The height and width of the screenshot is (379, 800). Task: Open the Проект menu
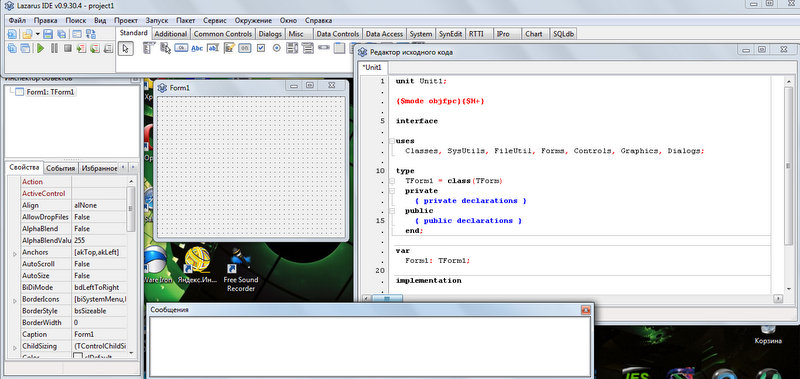[126, 20]
